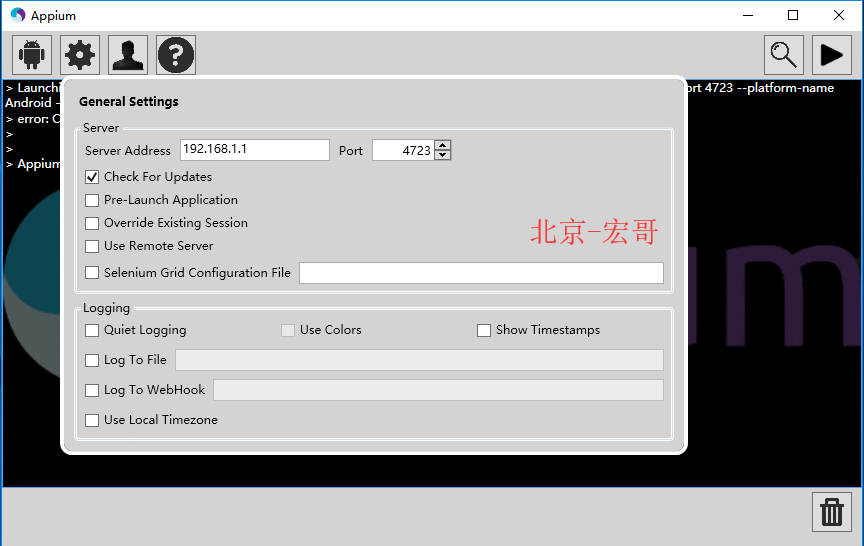Image resolution: width=864 pixels, height=546 pixels.
Task: Clear logs with trash can icon
Action: pyautogui.click(x=831, y=512)
